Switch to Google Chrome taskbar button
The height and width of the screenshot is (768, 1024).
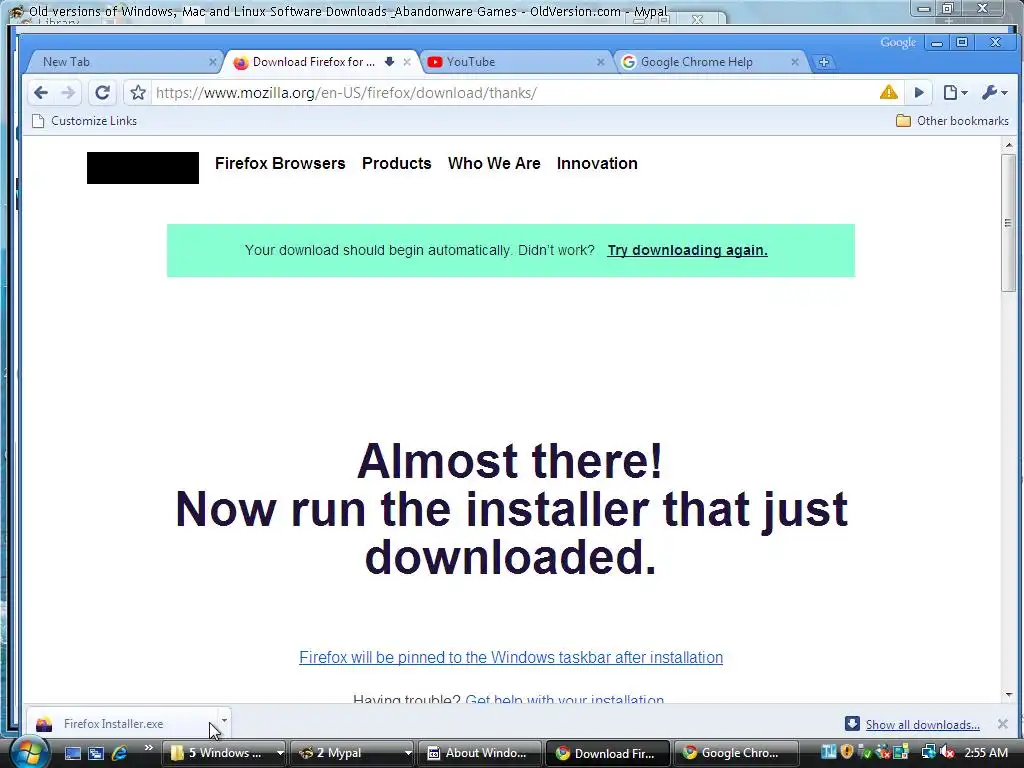click(x=735, y=753)
